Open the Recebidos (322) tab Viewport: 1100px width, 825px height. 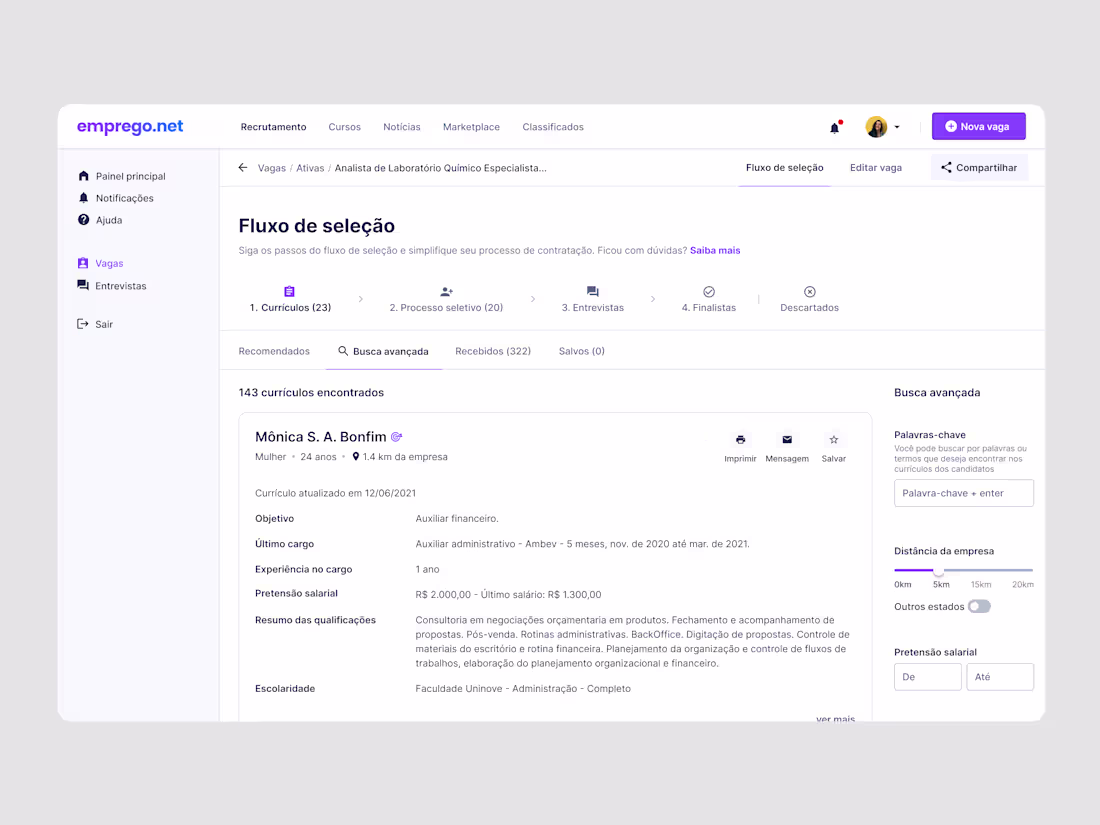(493, 351)
